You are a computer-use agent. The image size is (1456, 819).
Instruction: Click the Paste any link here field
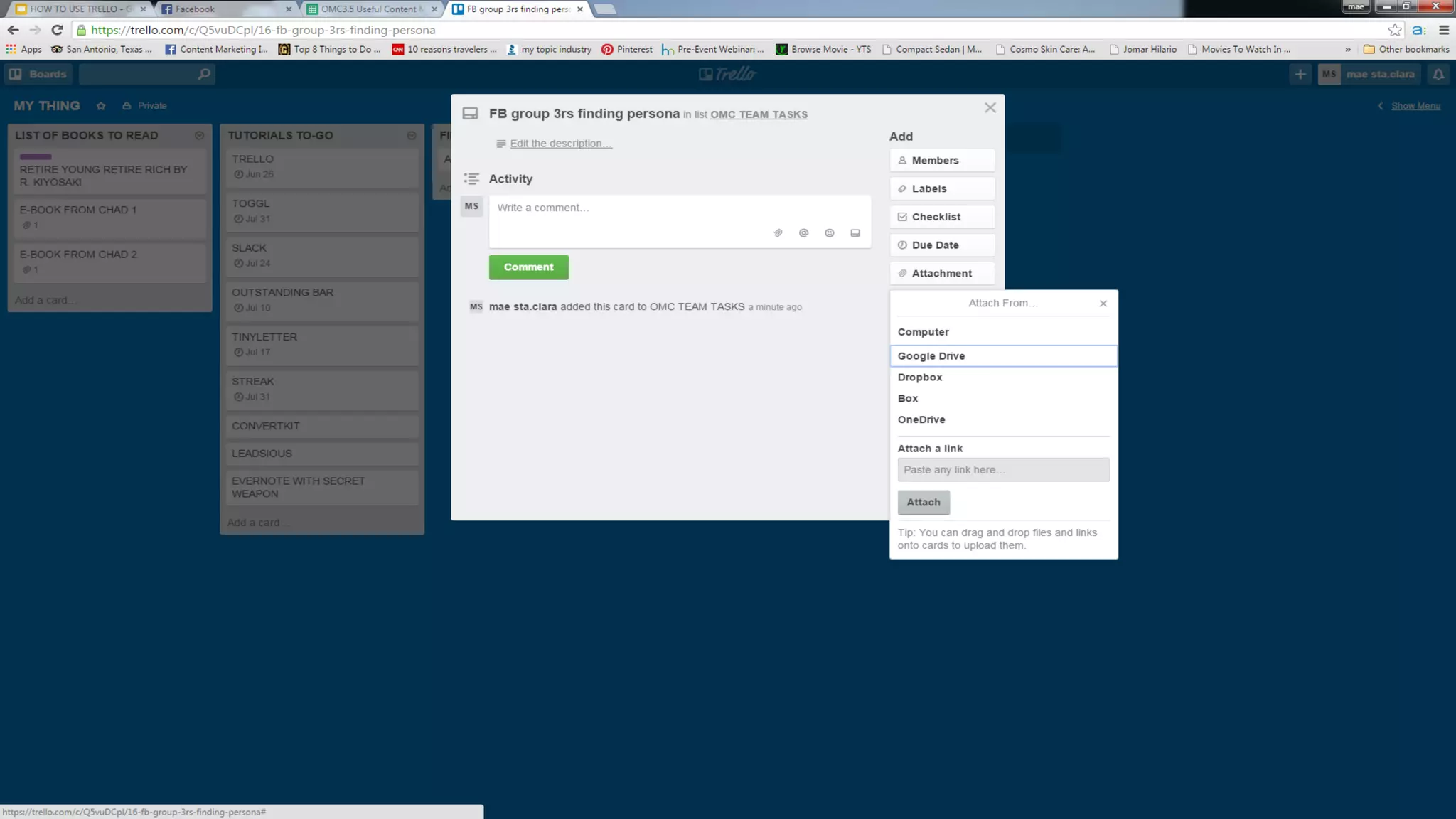click(1002, 470)
